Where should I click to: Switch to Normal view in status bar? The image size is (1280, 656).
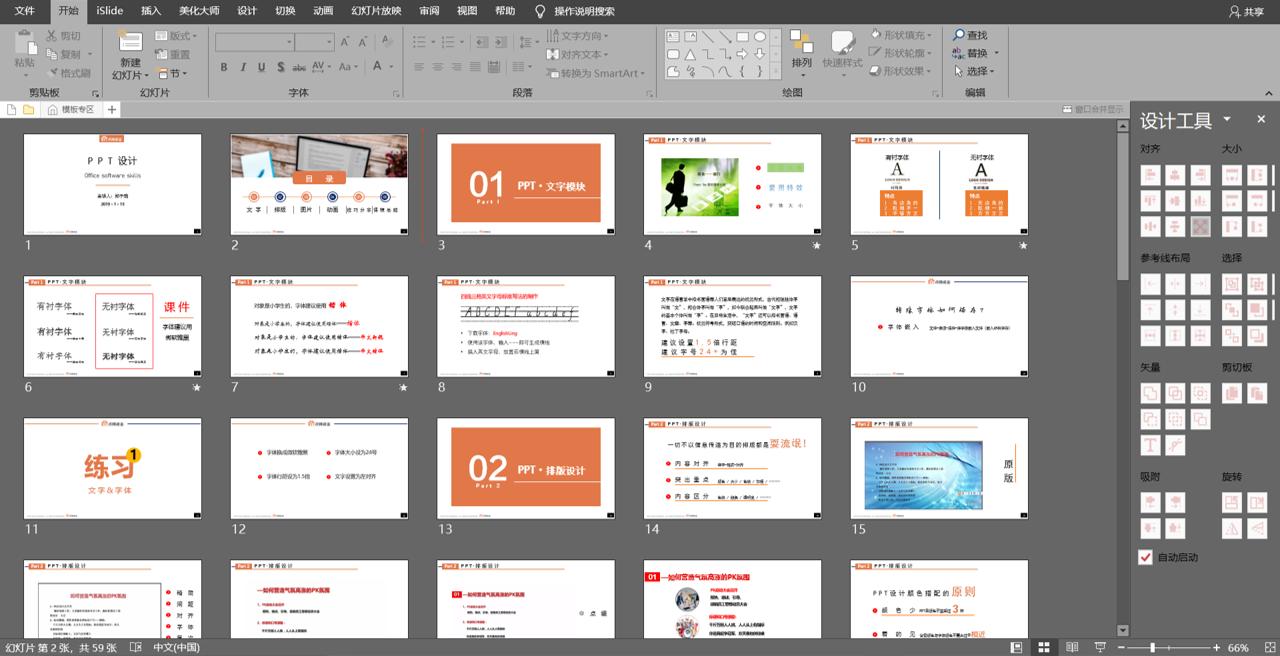point(1016,648)
